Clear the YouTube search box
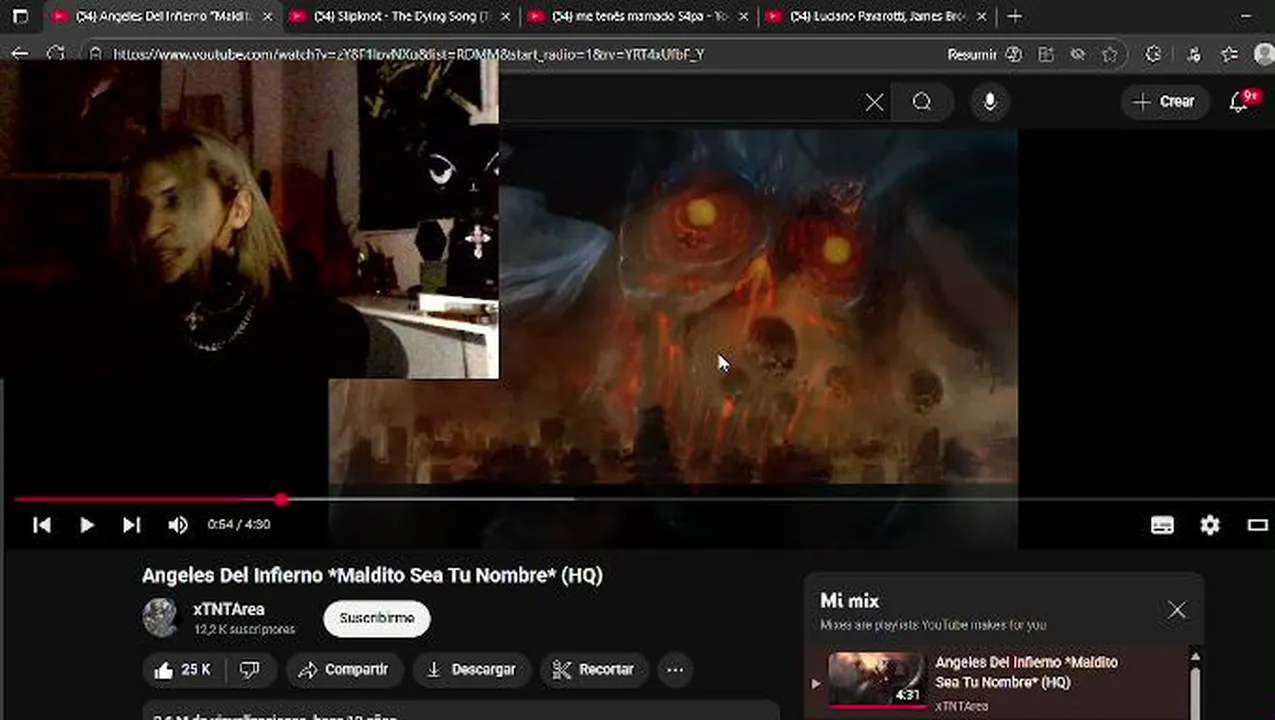The width and height of the screenshot is (1275, 720). coord(874,102)
